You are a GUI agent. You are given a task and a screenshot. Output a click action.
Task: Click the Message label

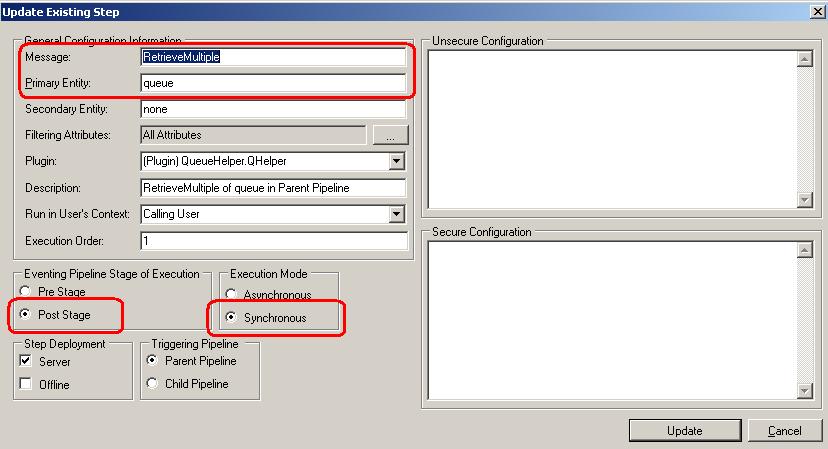48,57
